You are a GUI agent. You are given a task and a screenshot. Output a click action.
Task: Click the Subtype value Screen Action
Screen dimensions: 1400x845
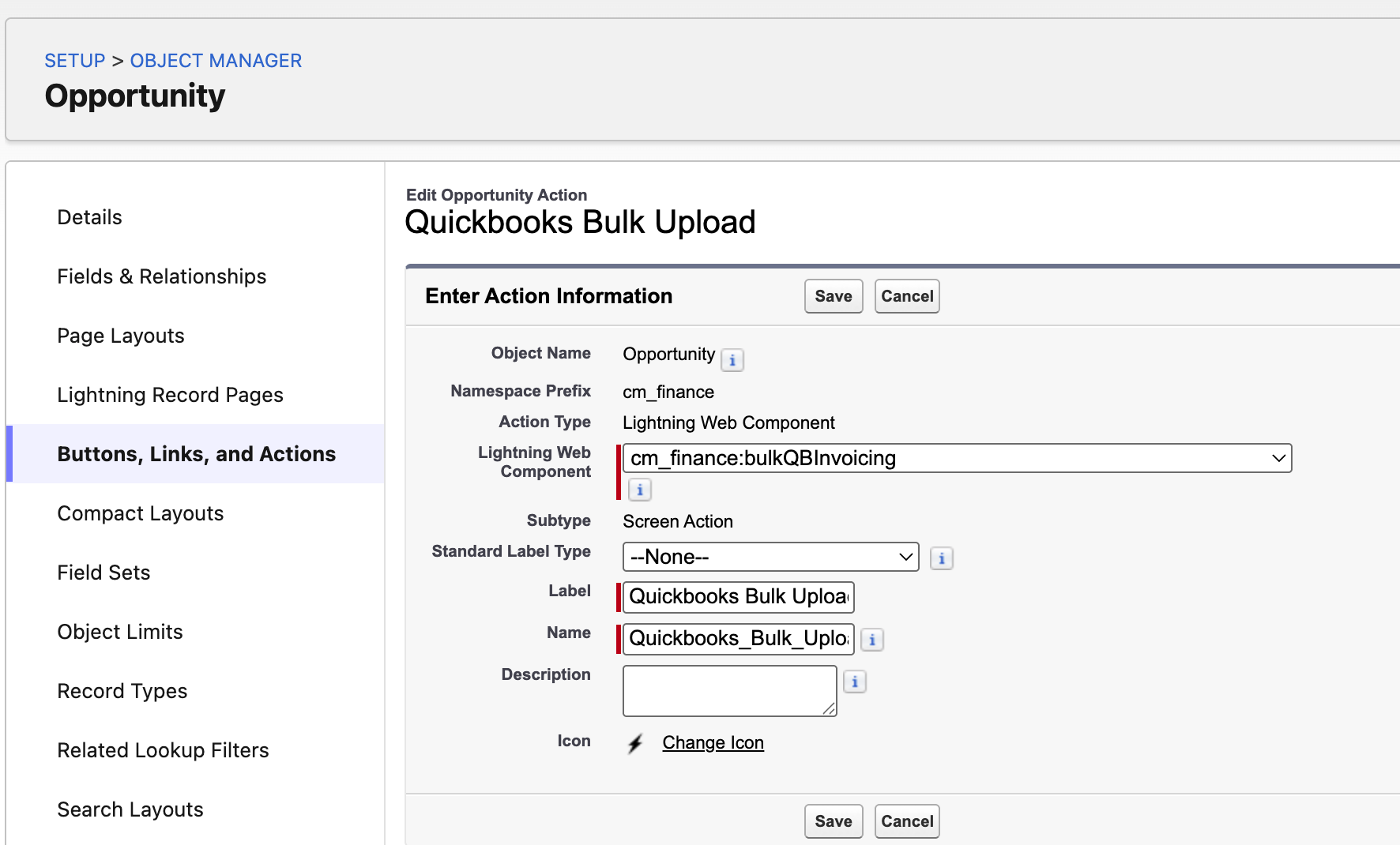point(678,522)
